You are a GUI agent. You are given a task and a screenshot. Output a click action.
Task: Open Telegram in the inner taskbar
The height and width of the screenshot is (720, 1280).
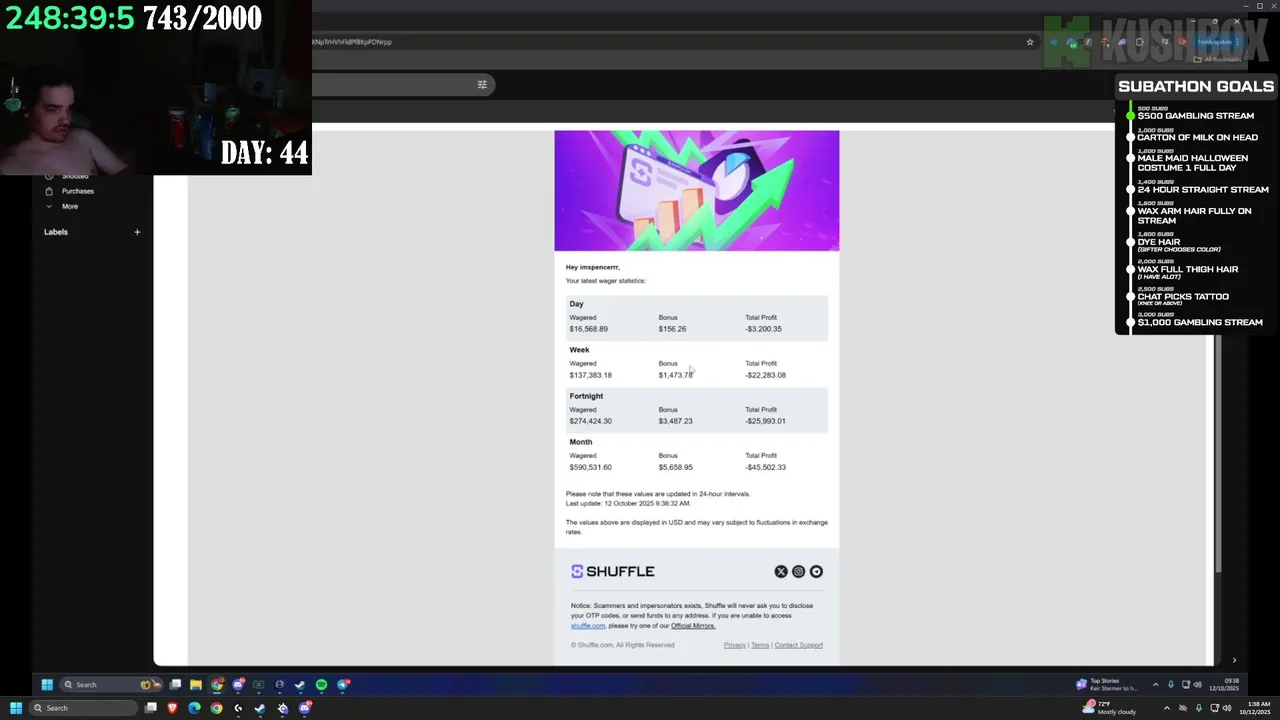[x=343, y=685]
